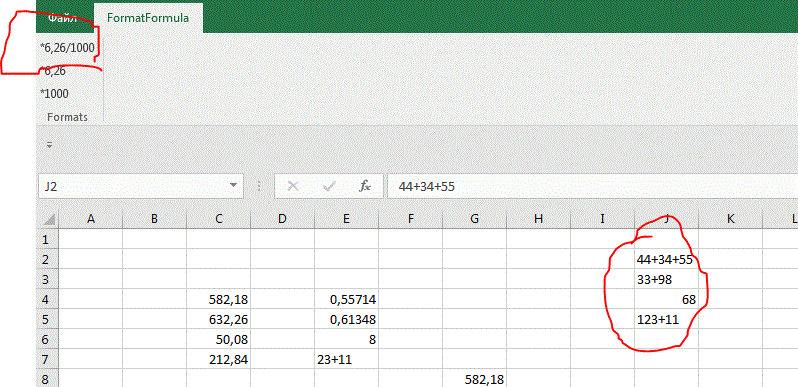Click the Select All corner triangle
The width and height of the screenshot is (798, 387).
point(48,219)
